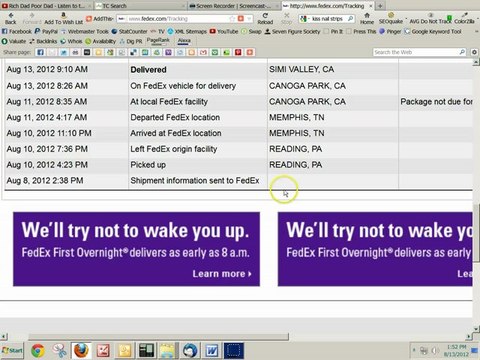
Task: Share page via the Pinterest icon
Action: tap(238, 52)
